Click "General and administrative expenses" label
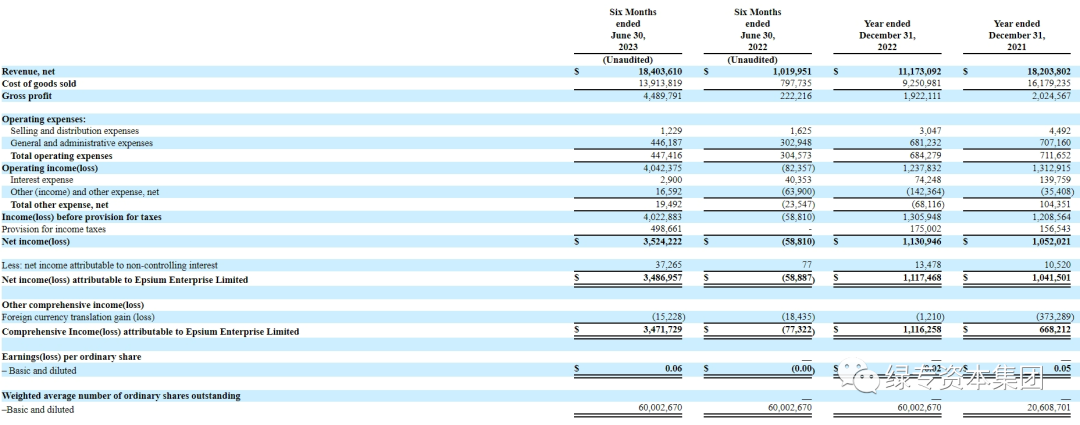 coord(81,143)
